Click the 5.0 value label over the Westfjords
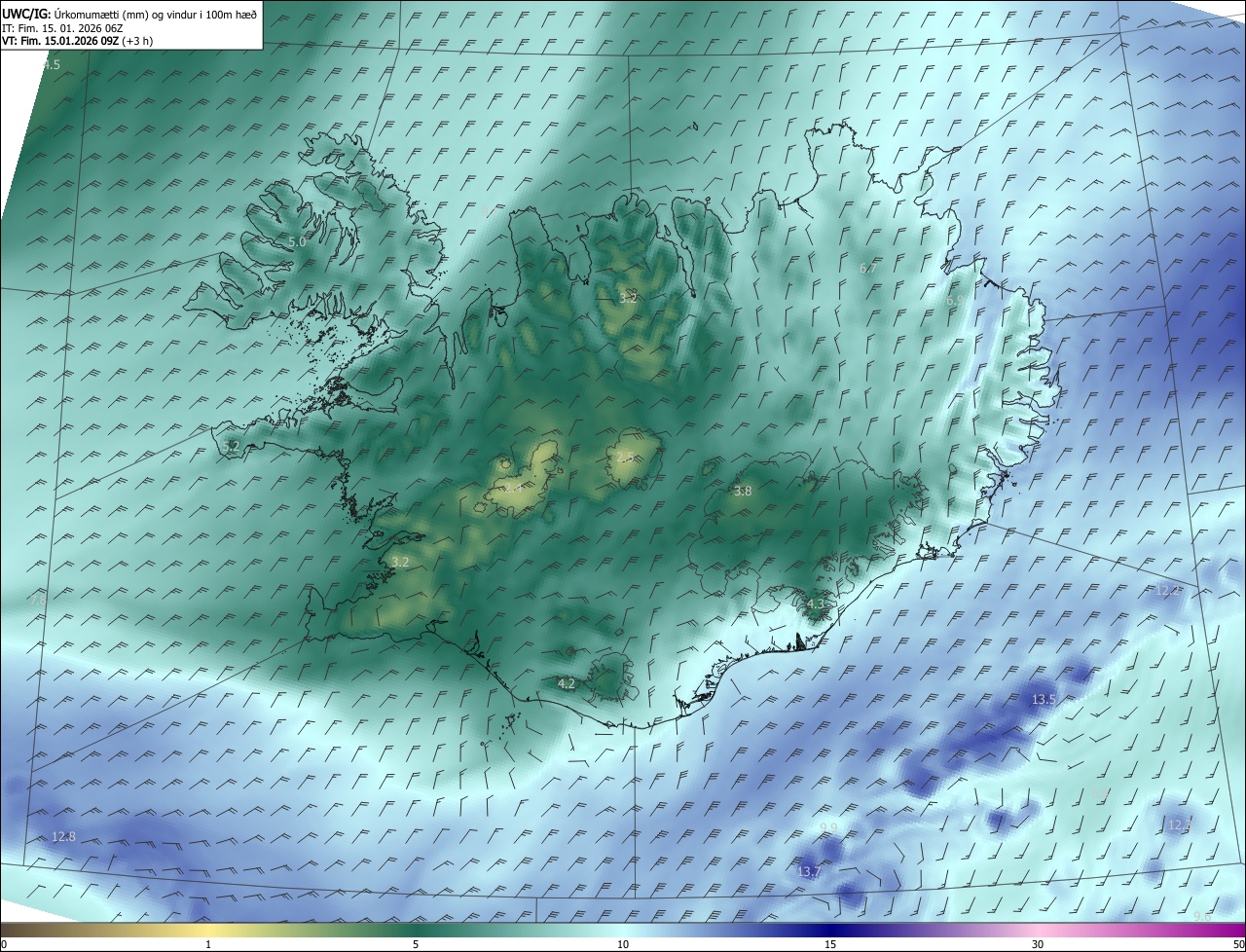 [297, 241]
